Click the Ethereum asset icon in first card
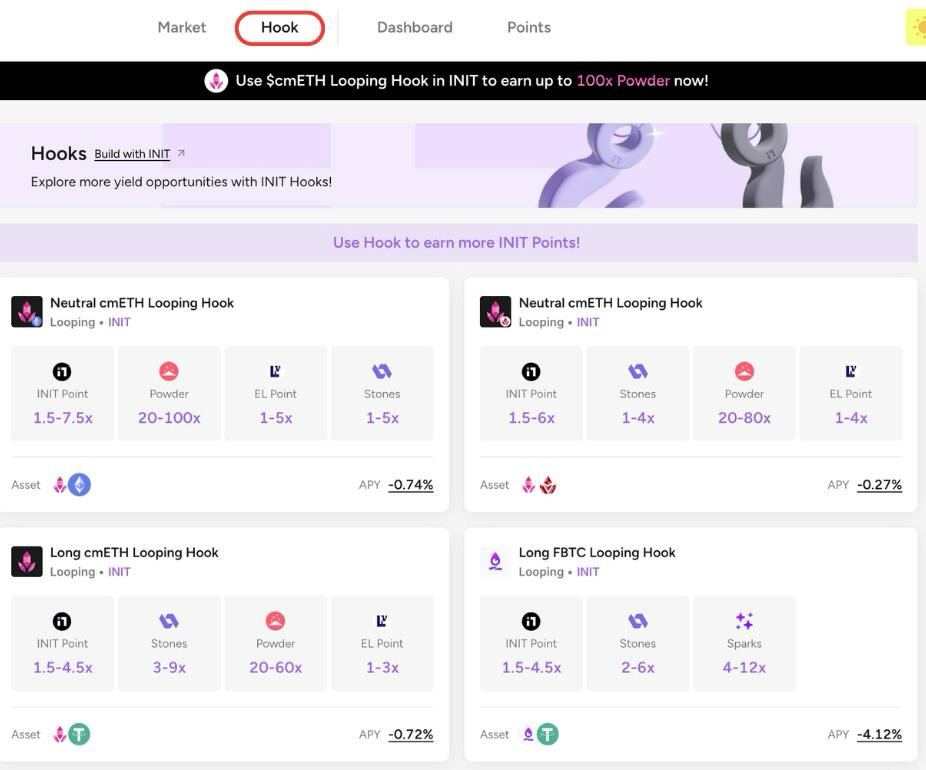The width and height of the screenshot is (926, 770). 80,485
